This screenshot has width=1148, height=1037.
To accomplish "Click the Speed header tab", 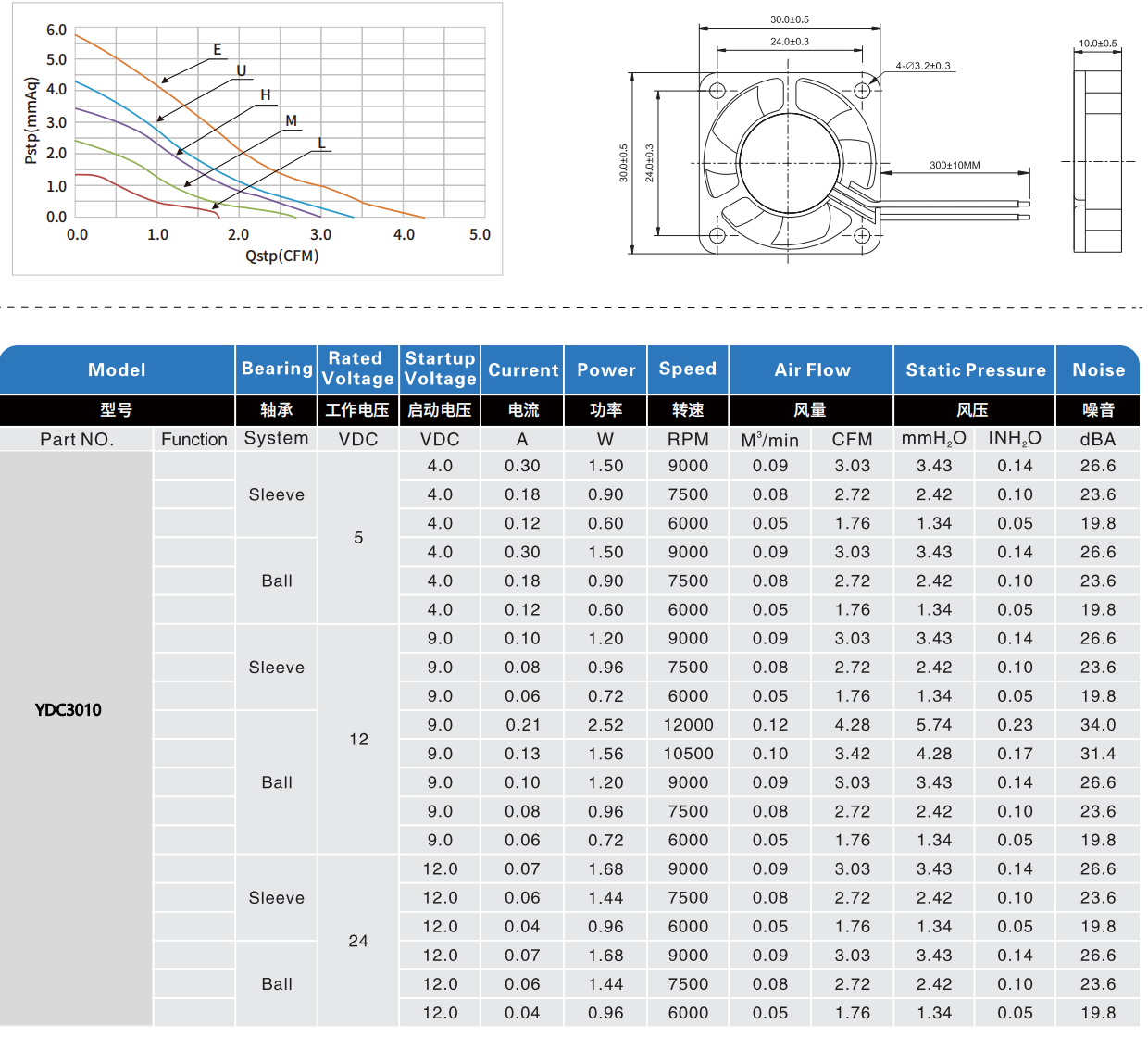I will [688, 369].
